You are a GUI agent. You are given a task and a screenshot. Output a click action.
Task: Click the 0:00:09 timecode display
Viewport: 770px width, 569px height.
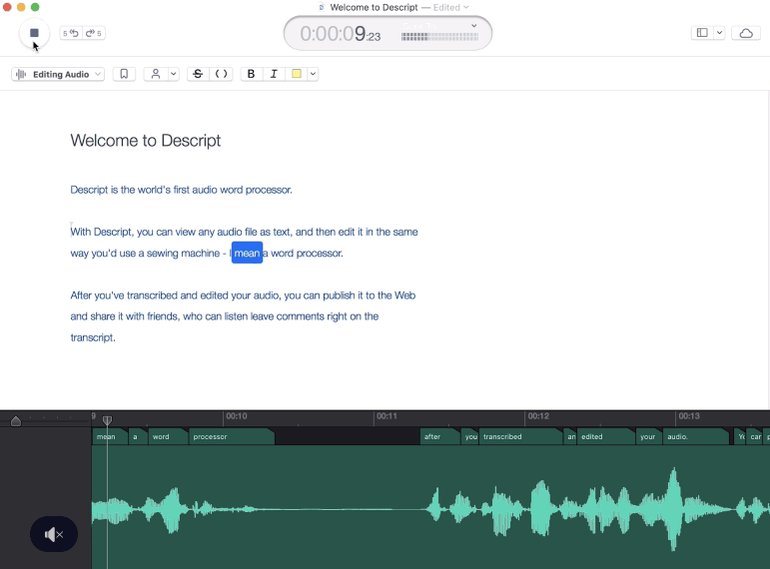(340, 34)
